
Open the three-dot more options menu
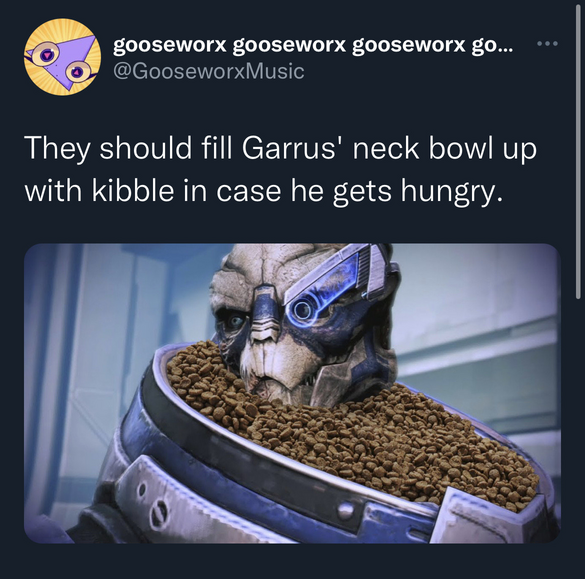click(x=547, y=44)
